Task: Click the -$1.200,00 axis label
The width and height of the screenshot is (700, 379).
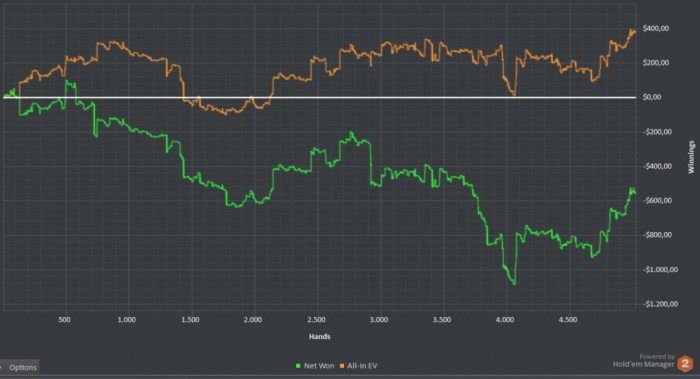Action: point(660,304)
